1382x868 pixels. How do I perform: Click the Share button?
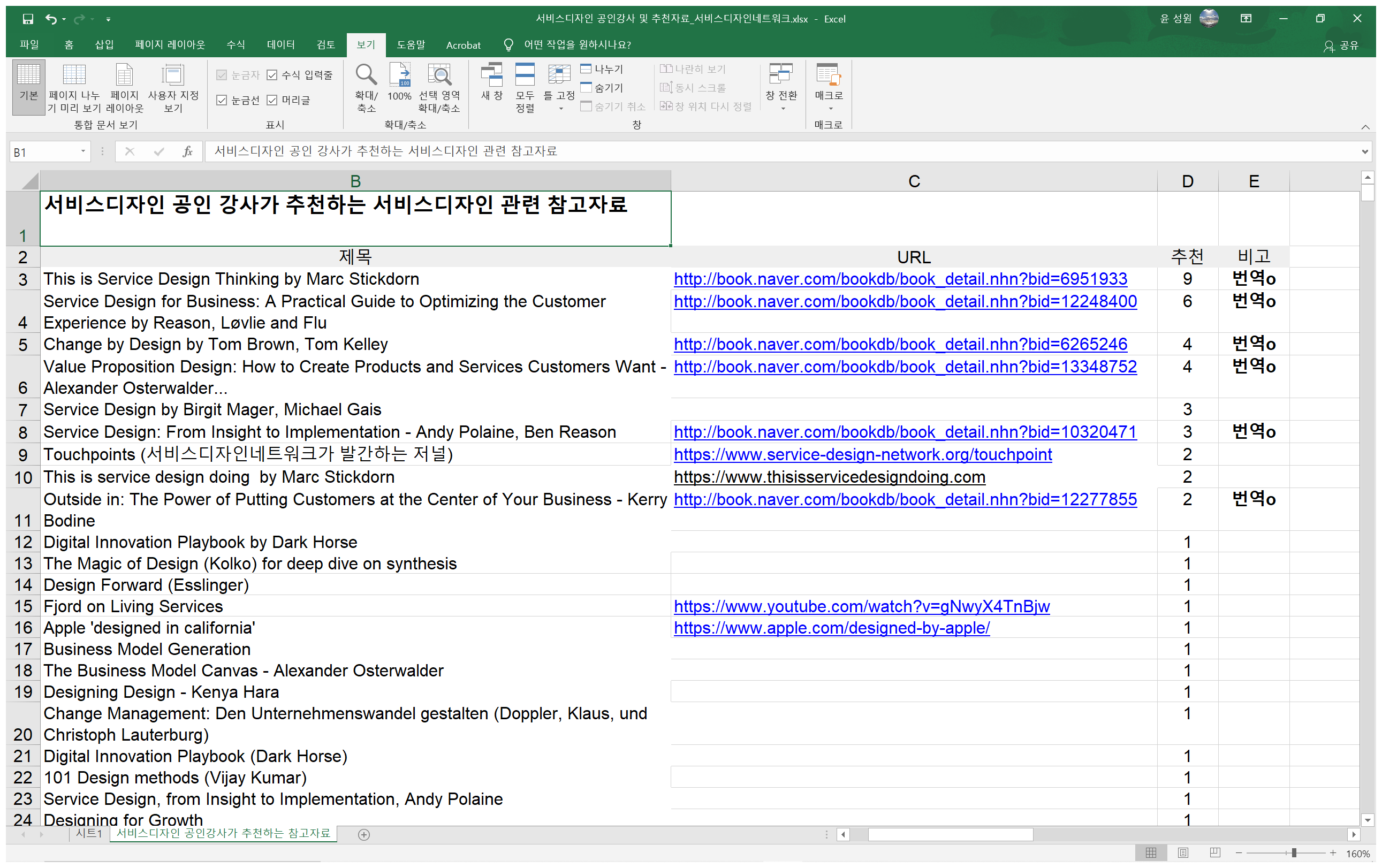click(1341, 45)
